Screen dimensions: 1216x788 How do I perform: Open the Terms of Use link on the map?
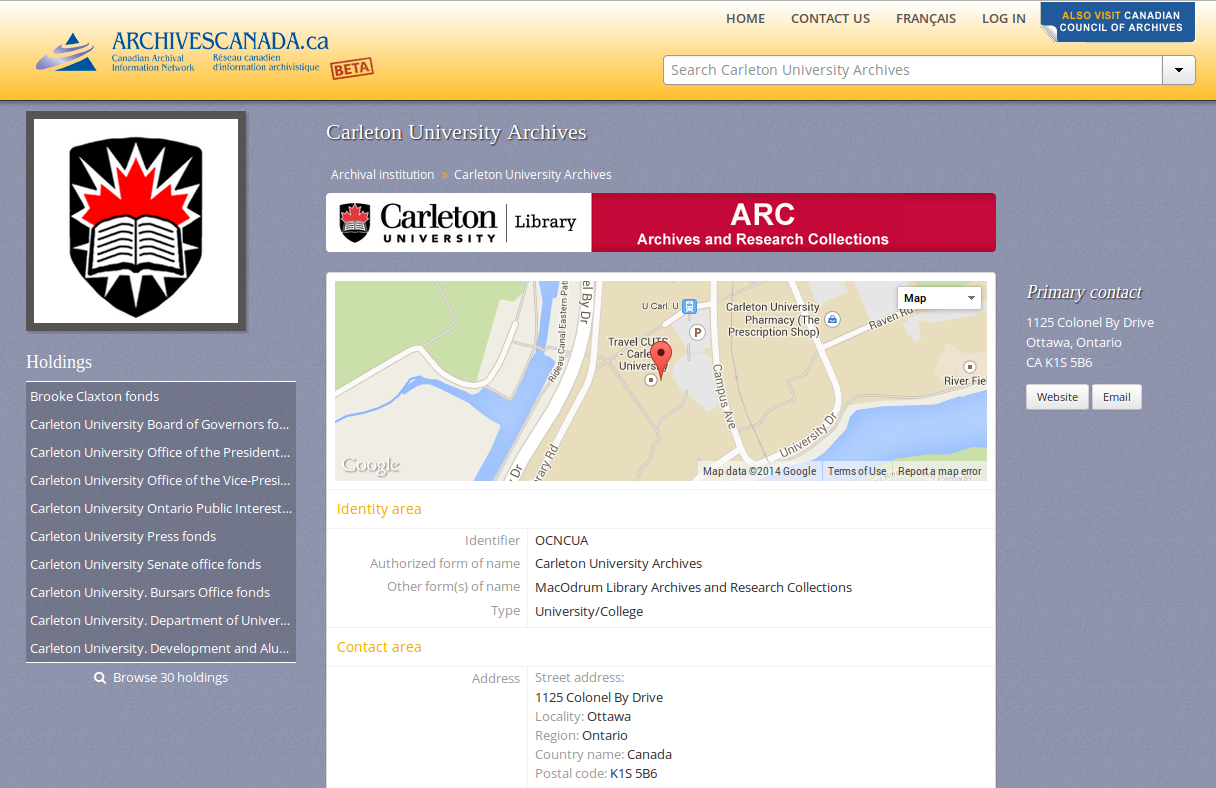coord(857,470)
